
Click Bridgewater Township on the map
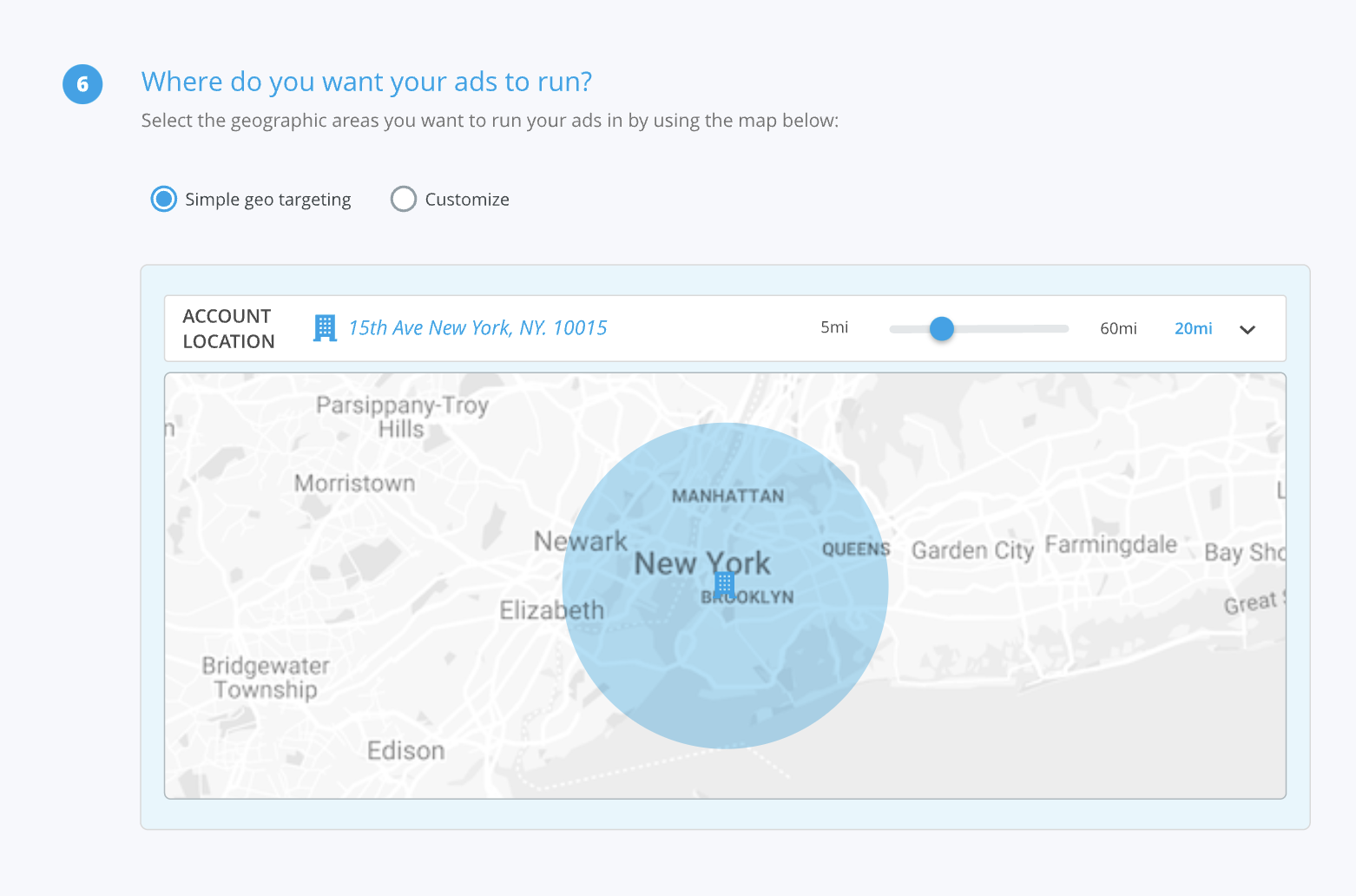pyautogui.click(x=266, y=677)
